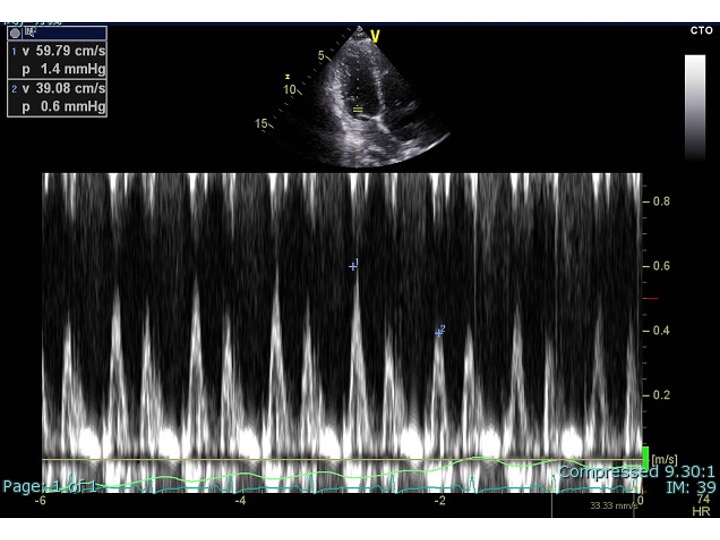Click the yellow V probe orientation marker
Image resolution: width=720 pixels, height=540 pixels.
click(376, 37)
